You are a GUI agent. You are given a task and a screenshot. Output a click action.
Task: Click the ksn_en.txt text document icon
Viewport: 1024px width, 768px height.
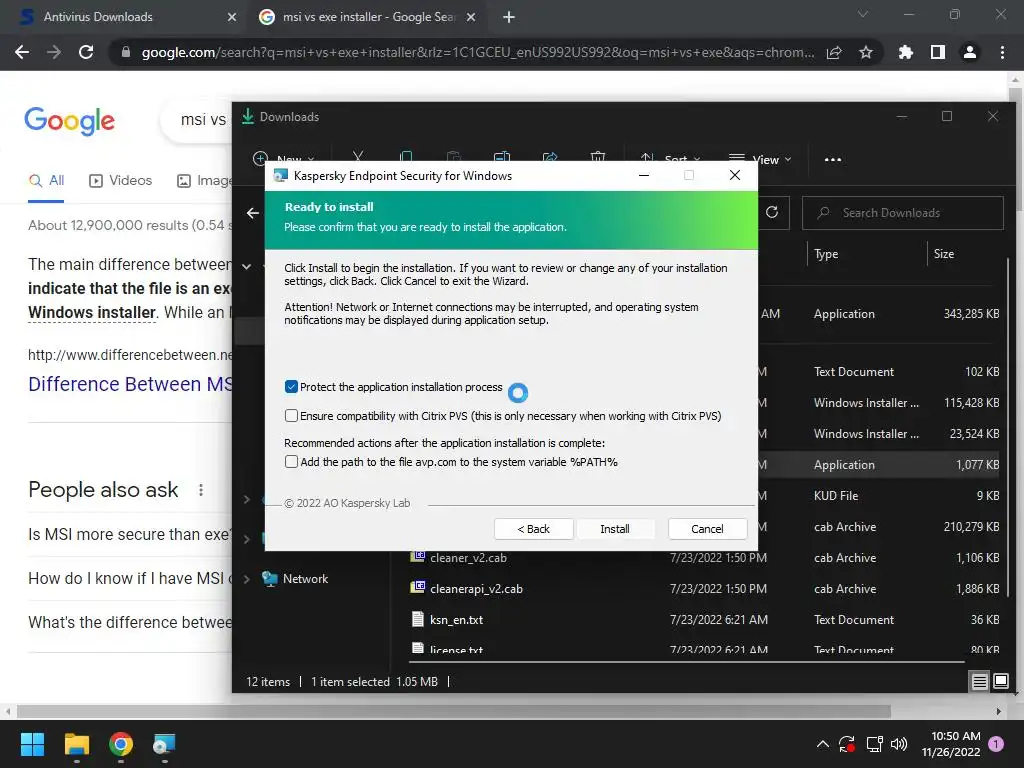[x=418, y=619]
